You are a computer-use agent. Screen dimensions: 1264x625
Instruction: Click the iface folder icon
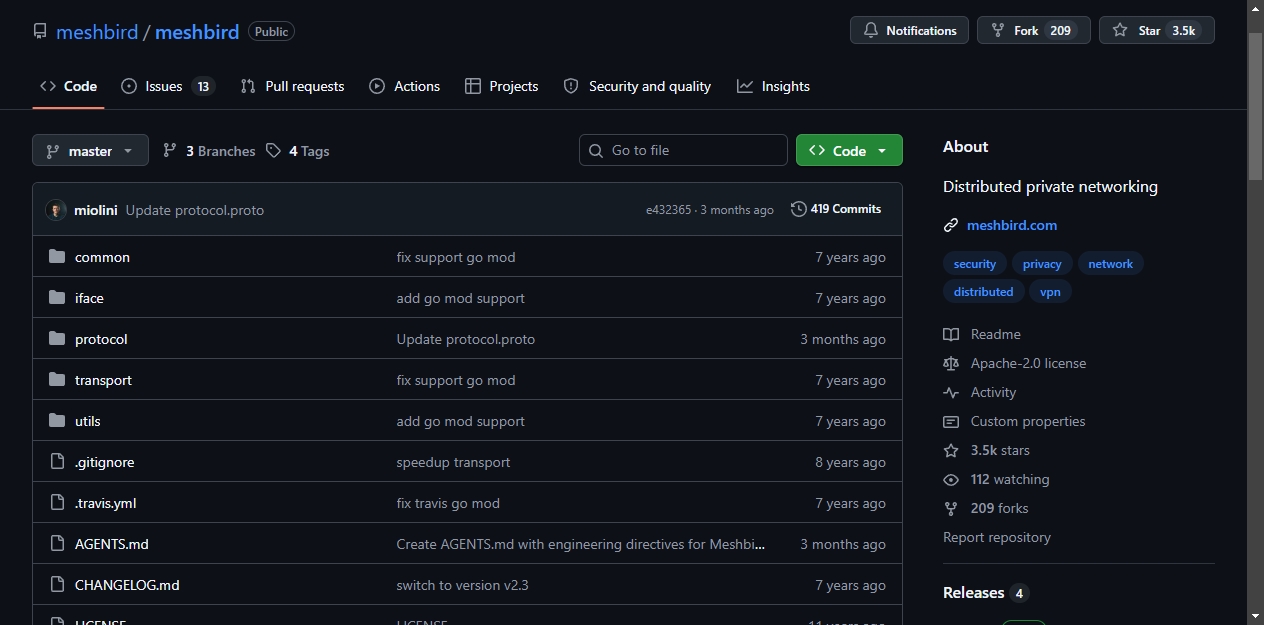tap(57, 298)
